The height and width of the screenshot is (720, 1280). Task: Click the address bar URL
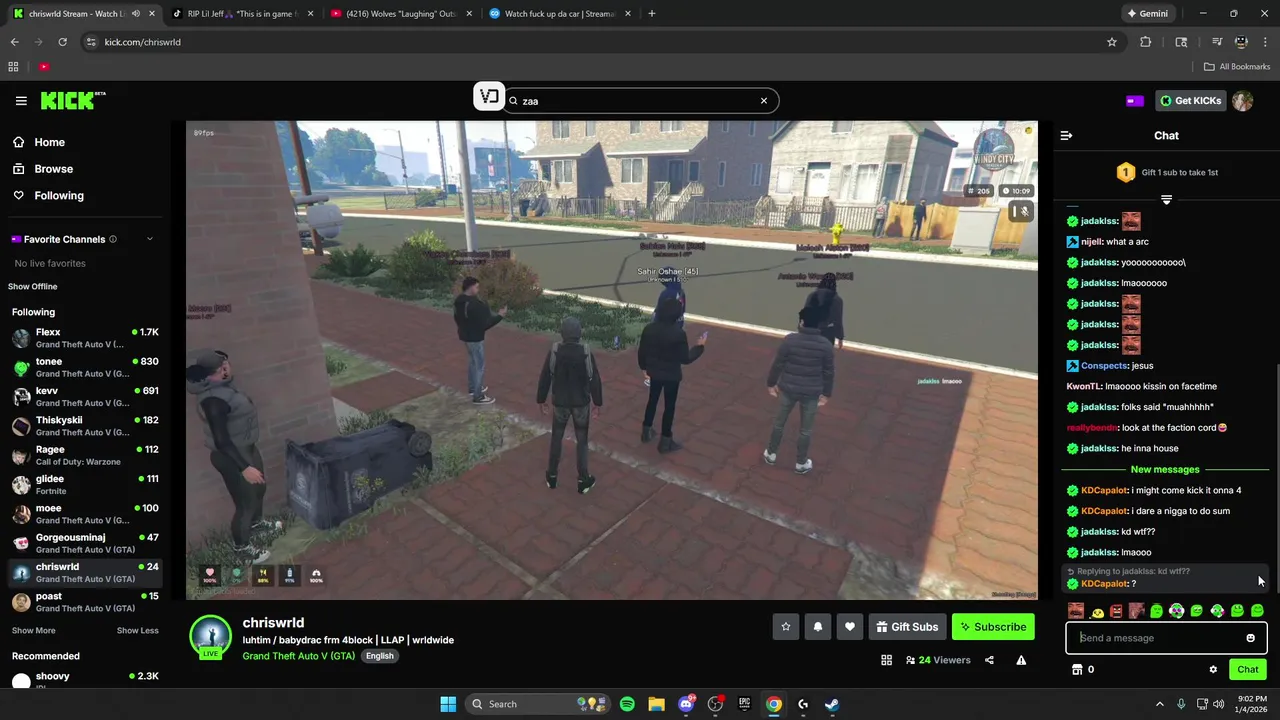point(142,42)
